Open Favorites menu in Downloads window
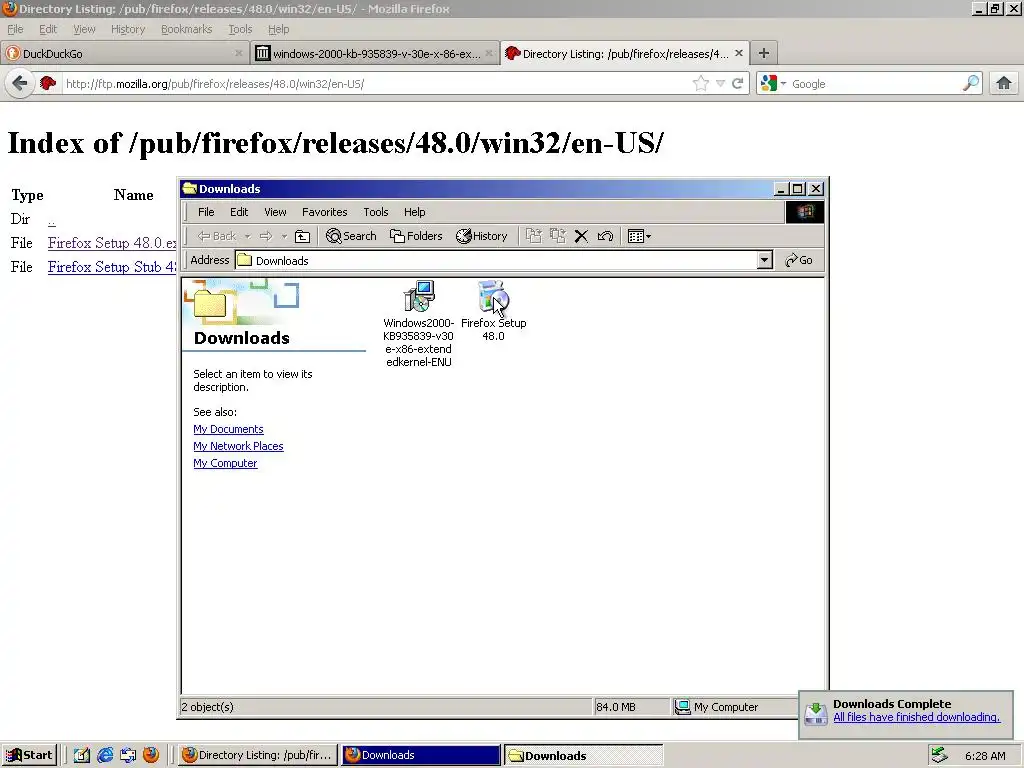Image resolution: width=1024 pixels, height=768 pixels. (325, 212)
